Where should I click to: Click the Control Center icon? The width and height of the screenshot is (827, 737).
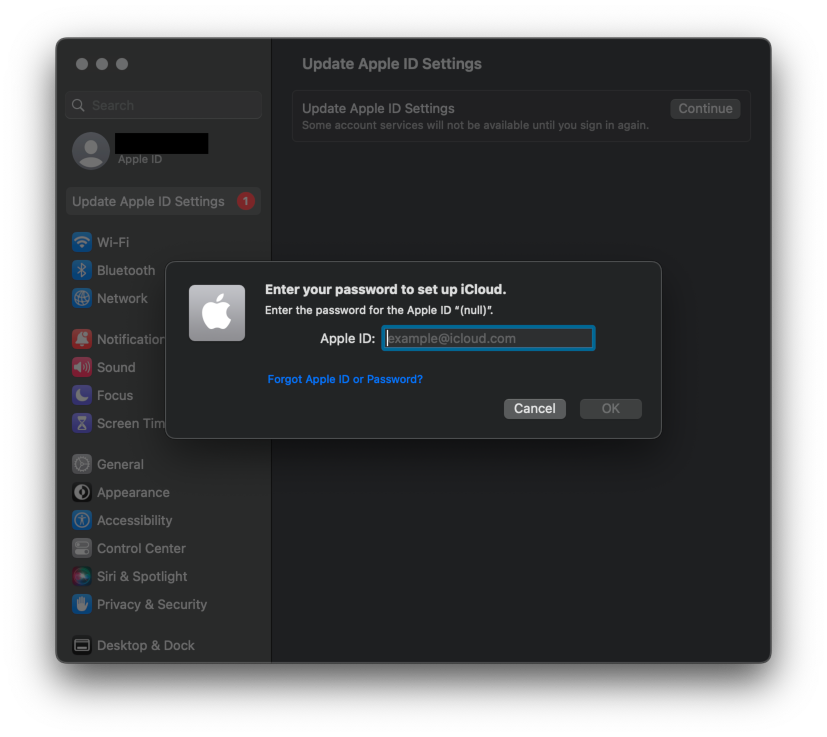pos(81,548)
